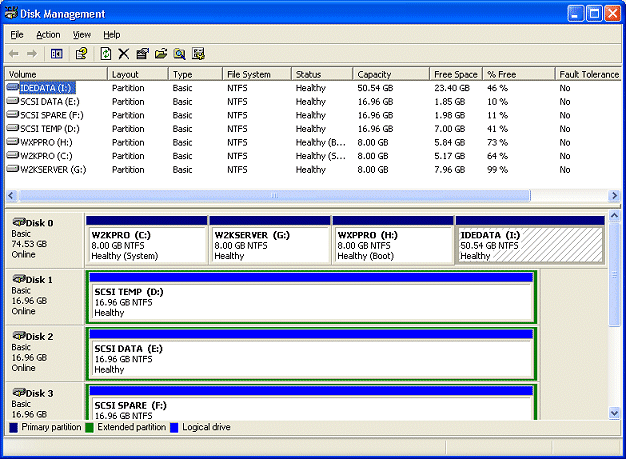Click the SCSI DATA (E:) volume drive icon
Screen dimensions: 626x459
pos(13,101)
